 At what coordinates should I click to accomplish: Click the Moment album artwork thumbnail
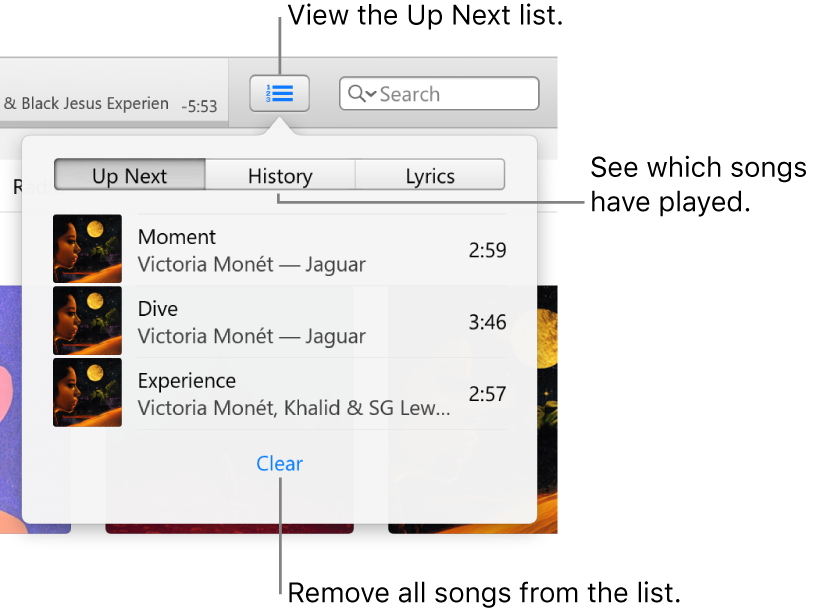(87, 248)
